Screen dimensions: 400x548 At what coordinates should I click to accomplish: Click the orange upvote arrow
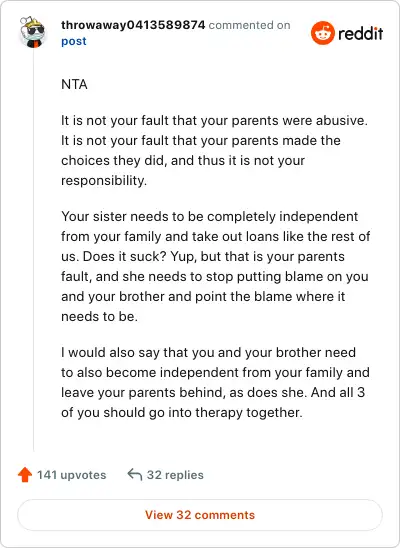coord(25,475)
